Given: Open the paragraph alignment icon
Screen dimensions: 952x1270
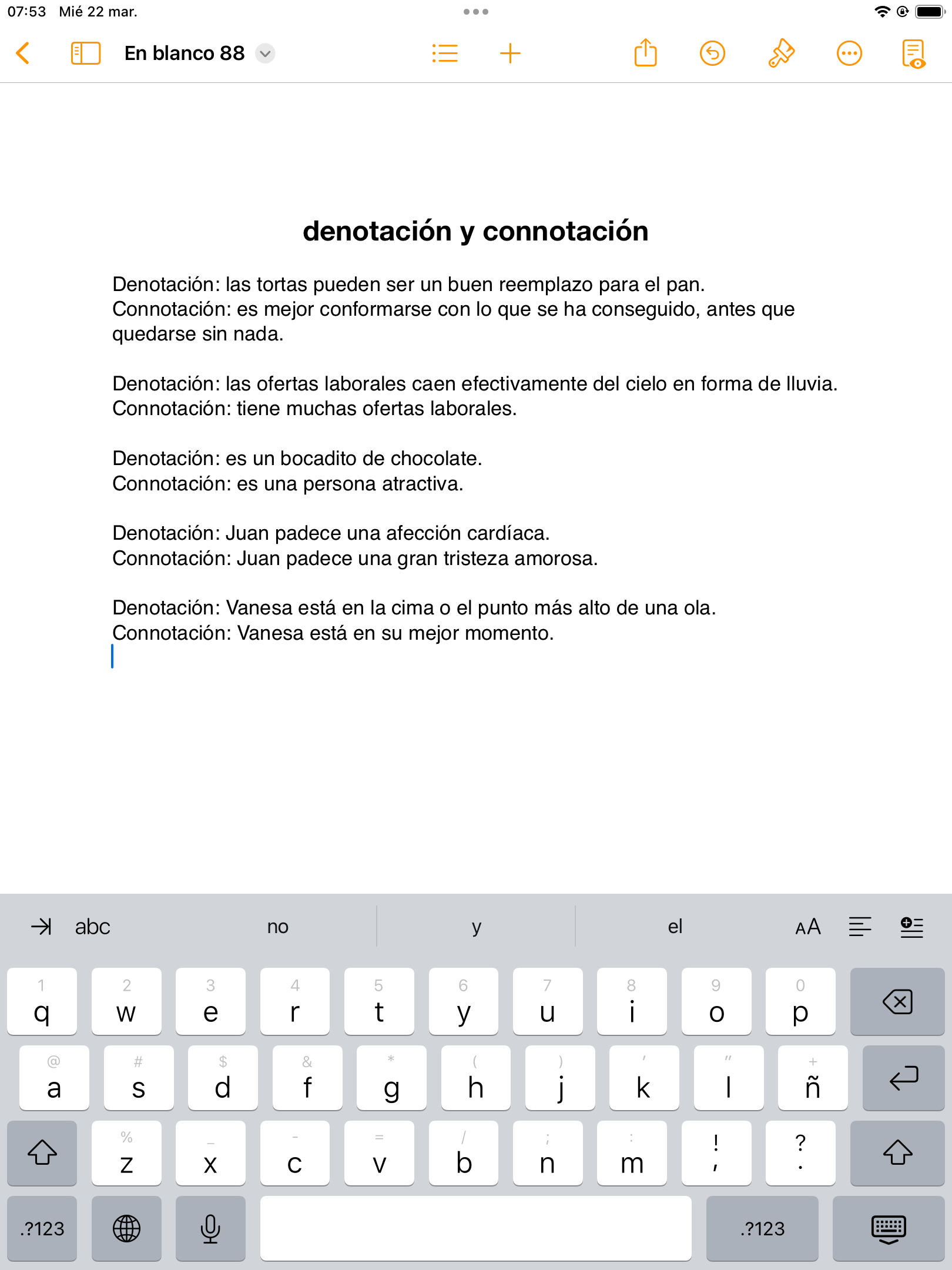Looking at the screenshot, I should (860, 927).
